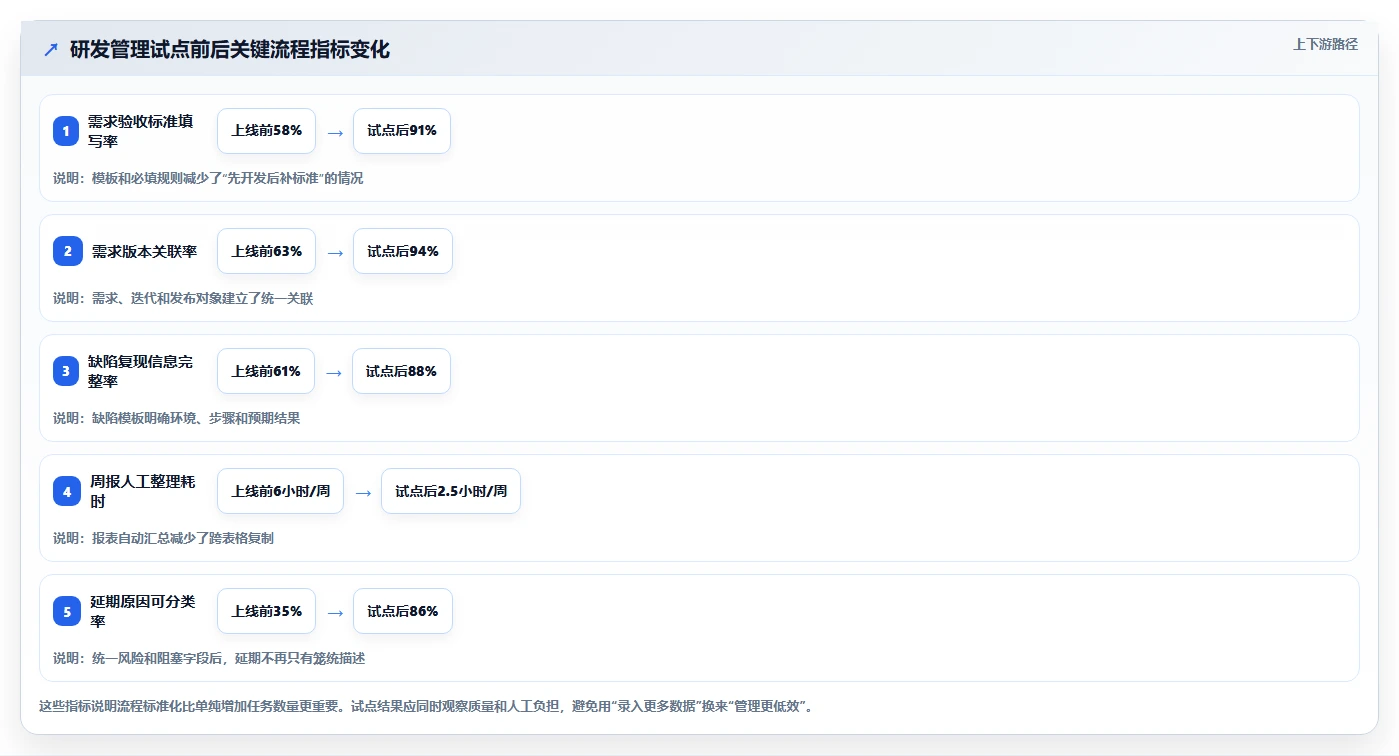Click the summary paragraph starting 这些指标说明
Viewport: 1399px width, 756px height.
click(x=428, y=706)
